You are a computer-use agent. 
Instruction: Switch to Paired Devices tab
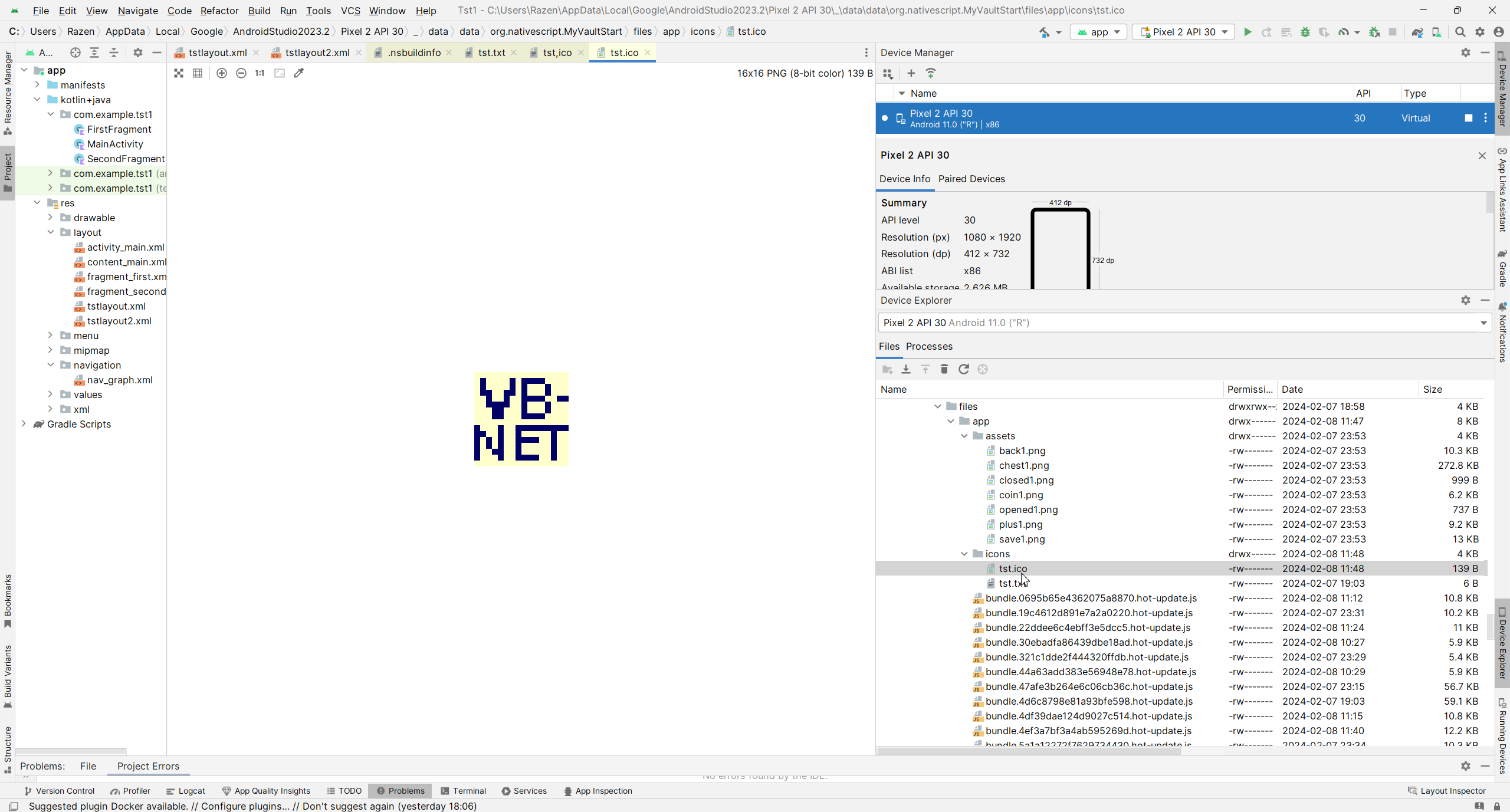point(971,179)
